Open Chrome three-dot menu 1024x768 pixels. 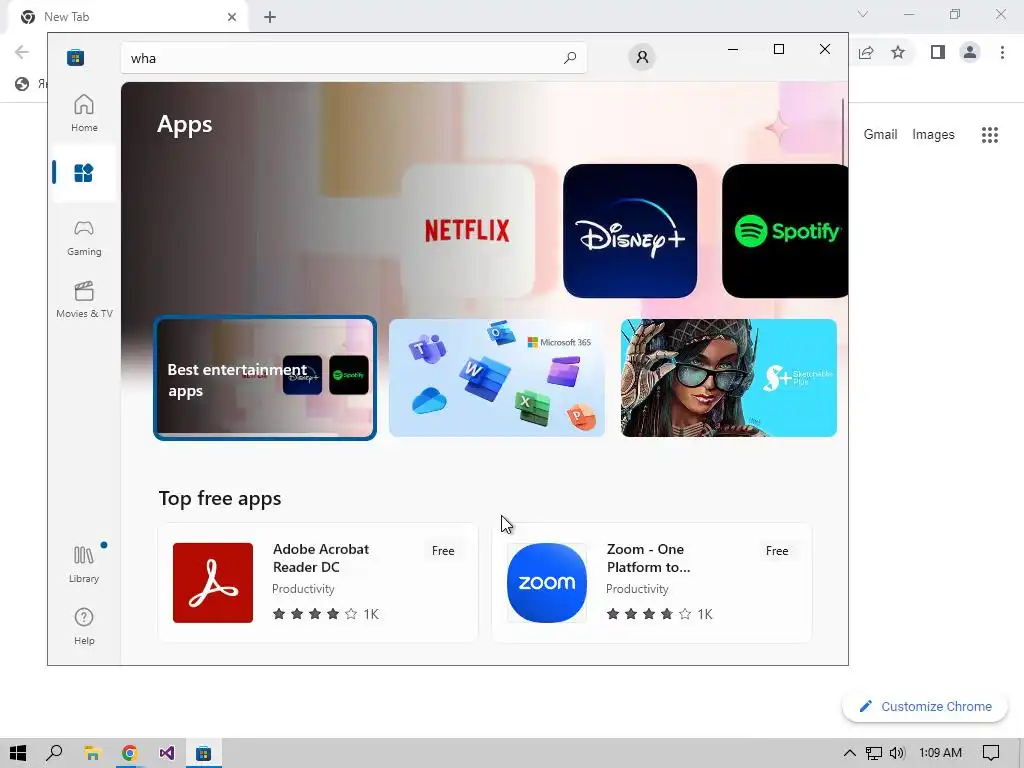1002,52
